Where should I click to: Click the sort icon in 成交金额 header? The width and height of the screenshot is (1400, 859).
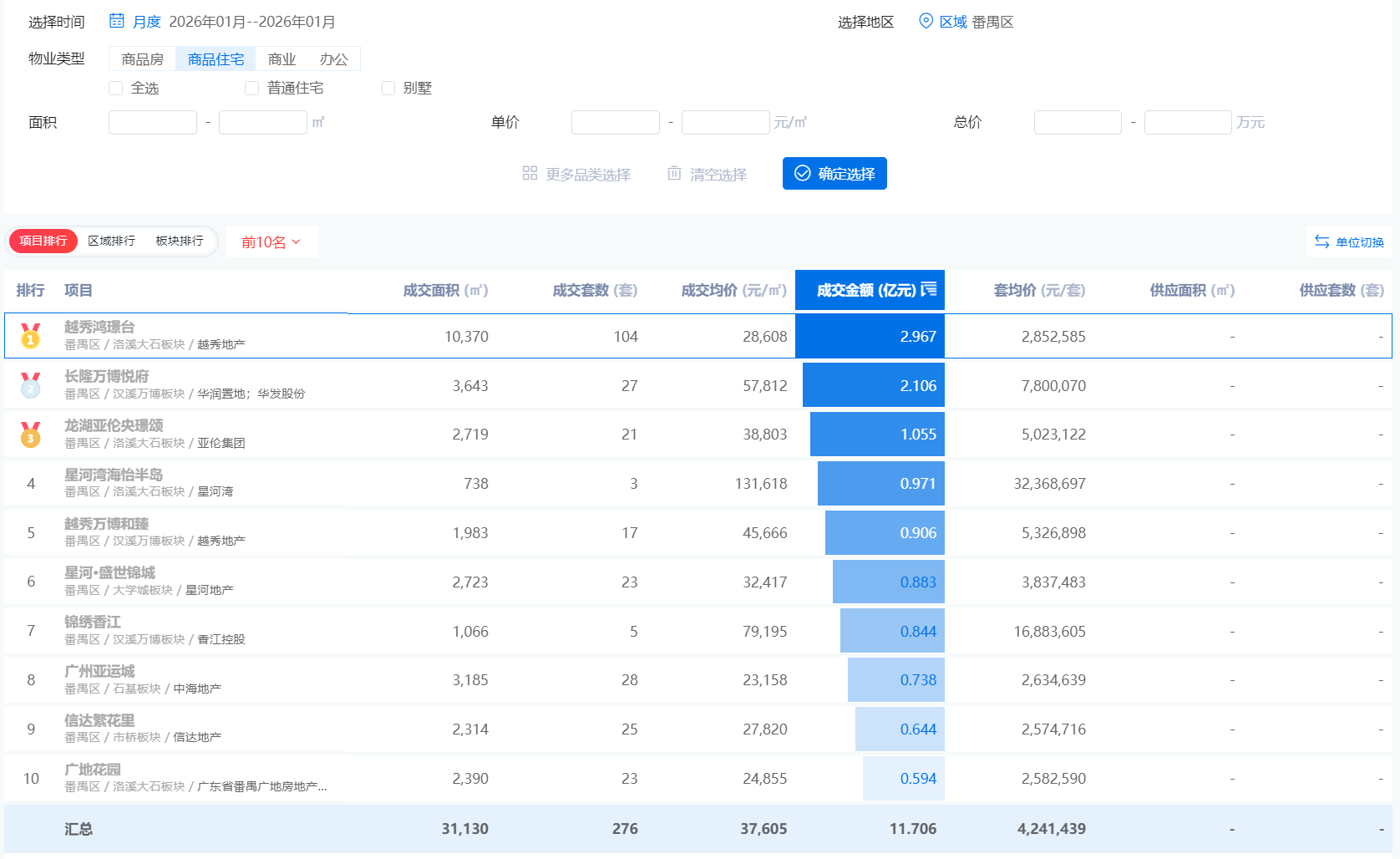(928, 290)
